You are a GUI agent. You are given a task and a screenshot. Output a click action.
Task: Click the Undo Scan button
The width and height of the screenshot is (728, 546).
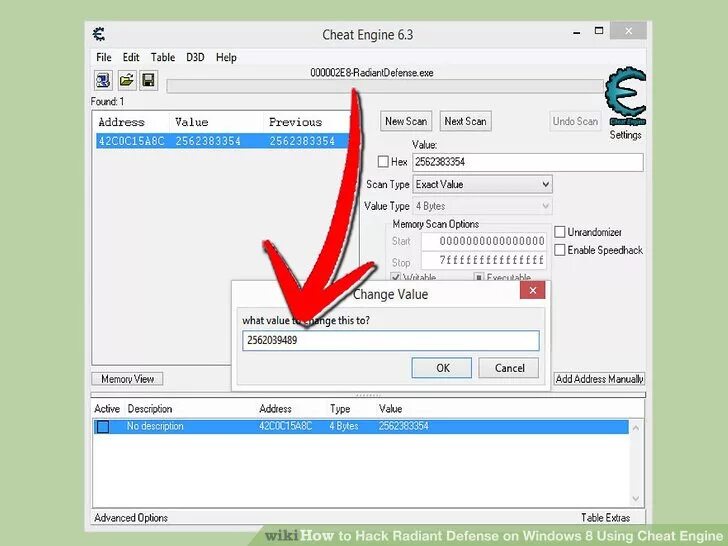pyautogui.click(x=575, y=121)
